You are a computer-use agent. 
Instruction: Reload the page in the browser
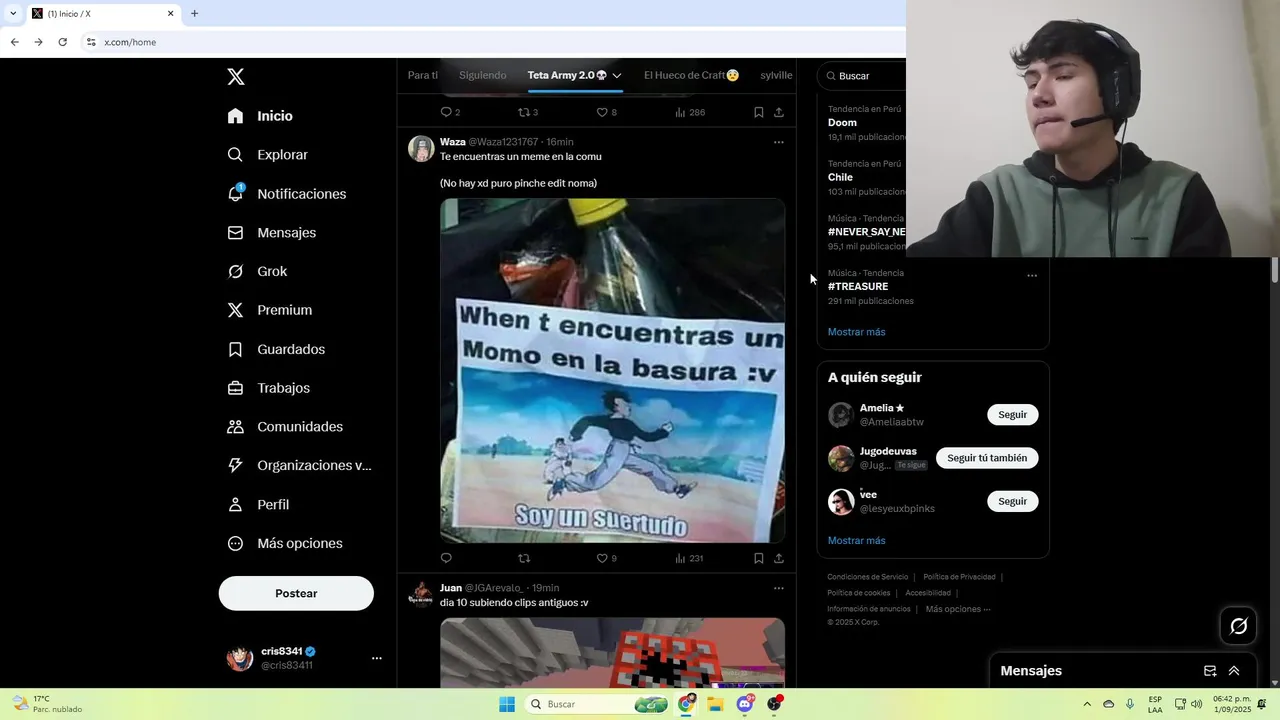[62, 42]
